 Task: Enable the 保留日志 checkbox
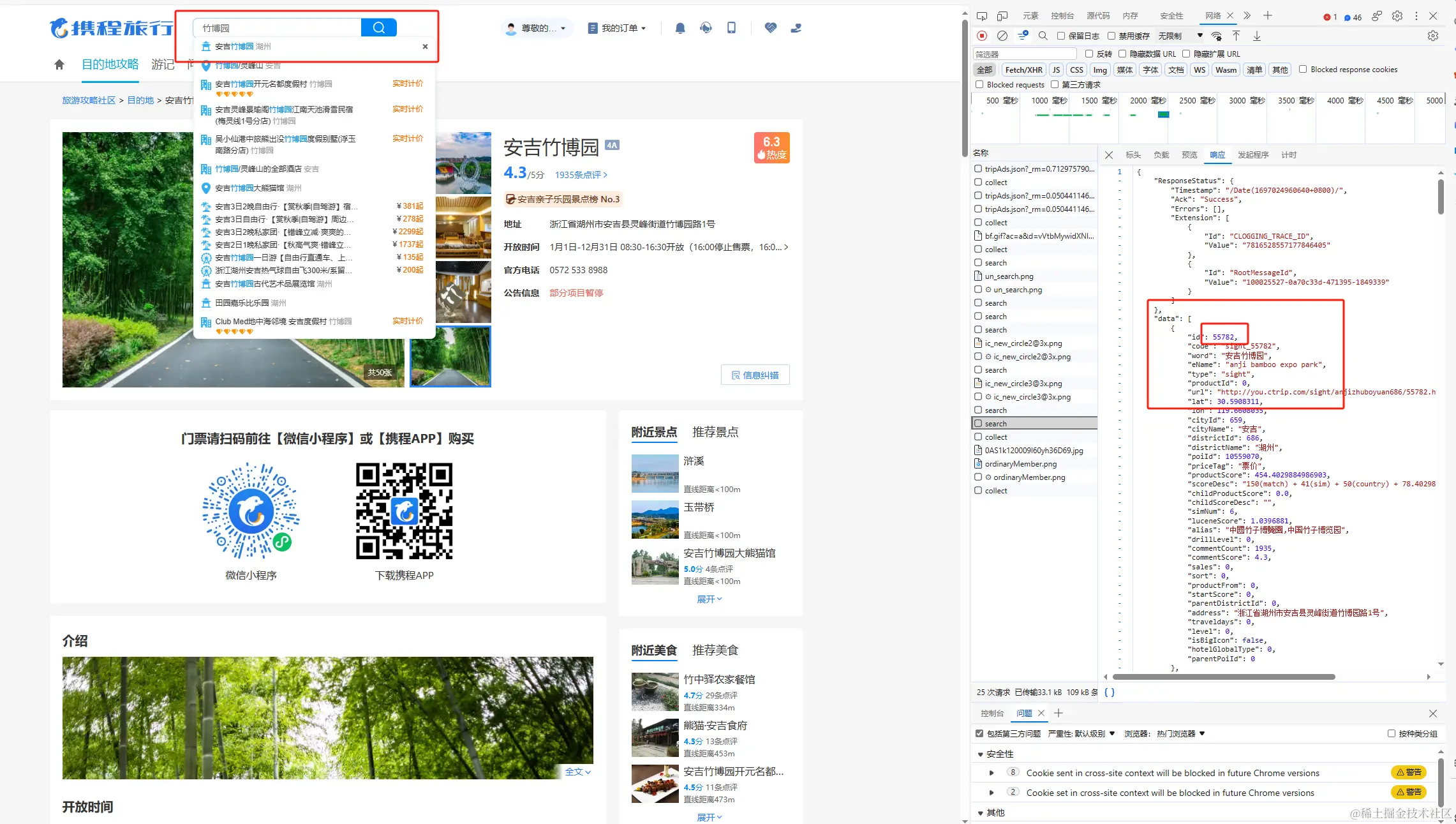click(1061, 36)
